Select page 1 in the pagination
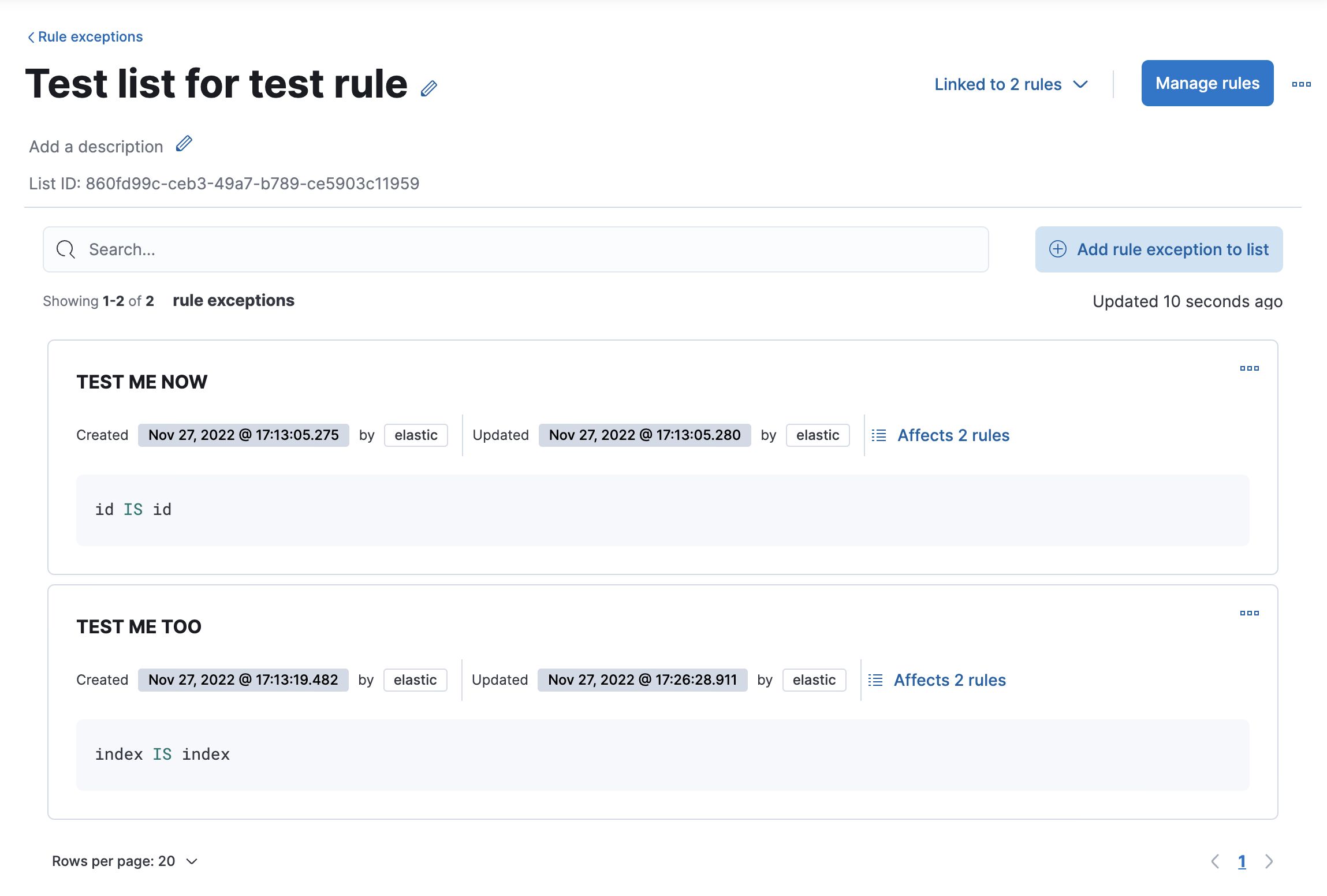This screenshot has width=1327, height=896. tap(1243, 861)
